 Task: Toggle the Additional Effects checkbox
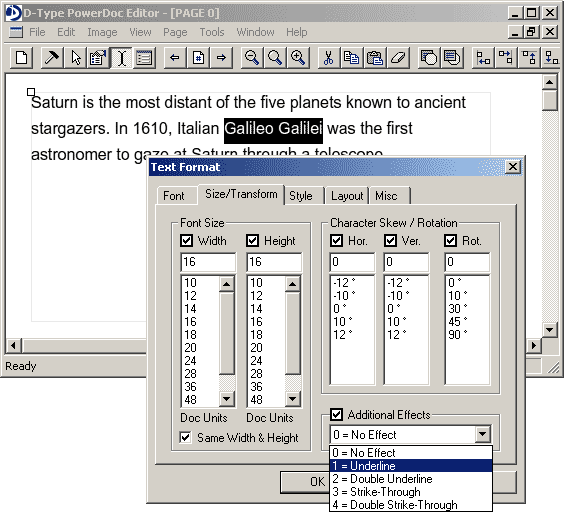[336, 414]
